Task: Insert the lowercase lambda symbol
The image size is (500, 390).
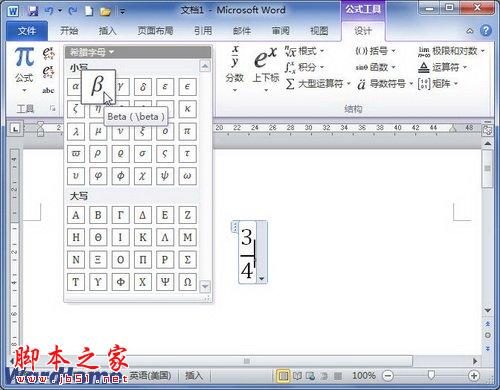Action: pos(76,131)
